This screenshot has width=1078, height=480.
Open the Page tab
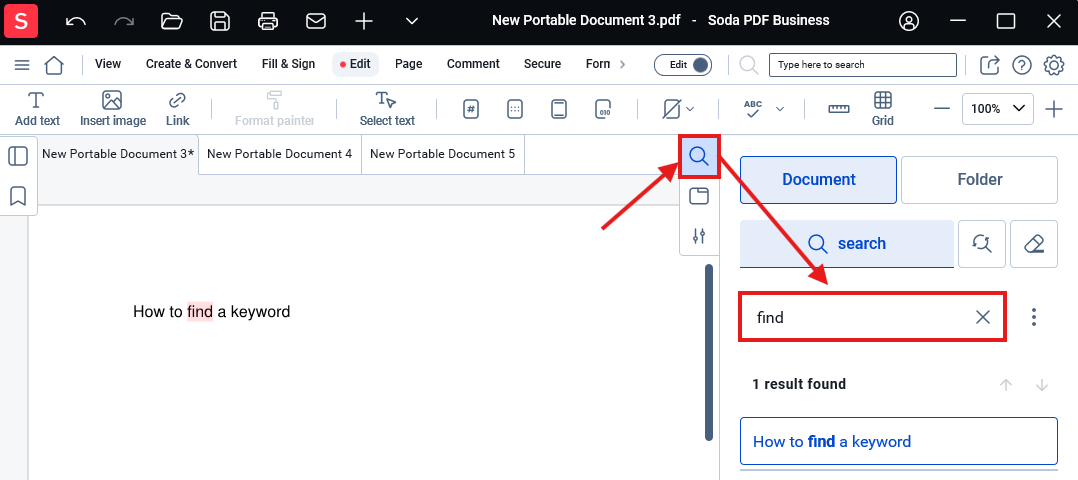[x=408, y=64]
